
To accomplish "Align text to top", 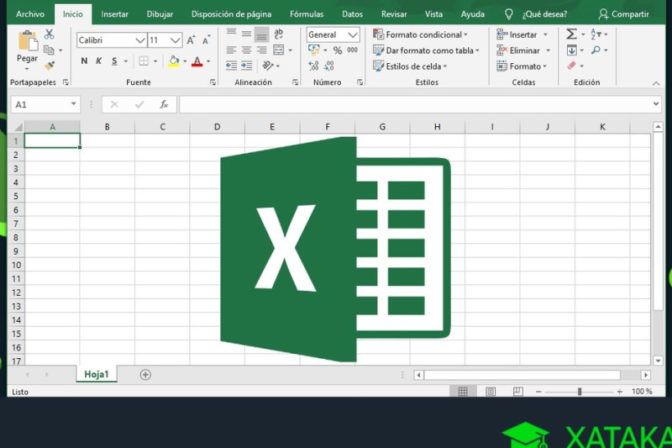I will point(231,33).
